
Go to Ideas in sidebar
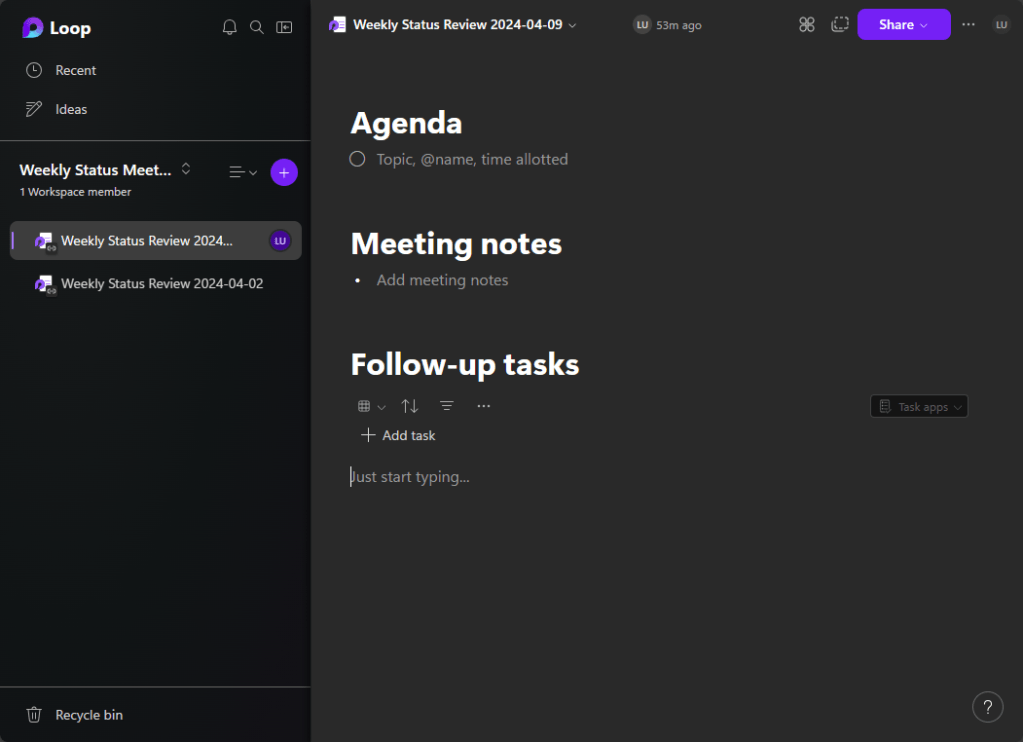[x=71, y=109]
